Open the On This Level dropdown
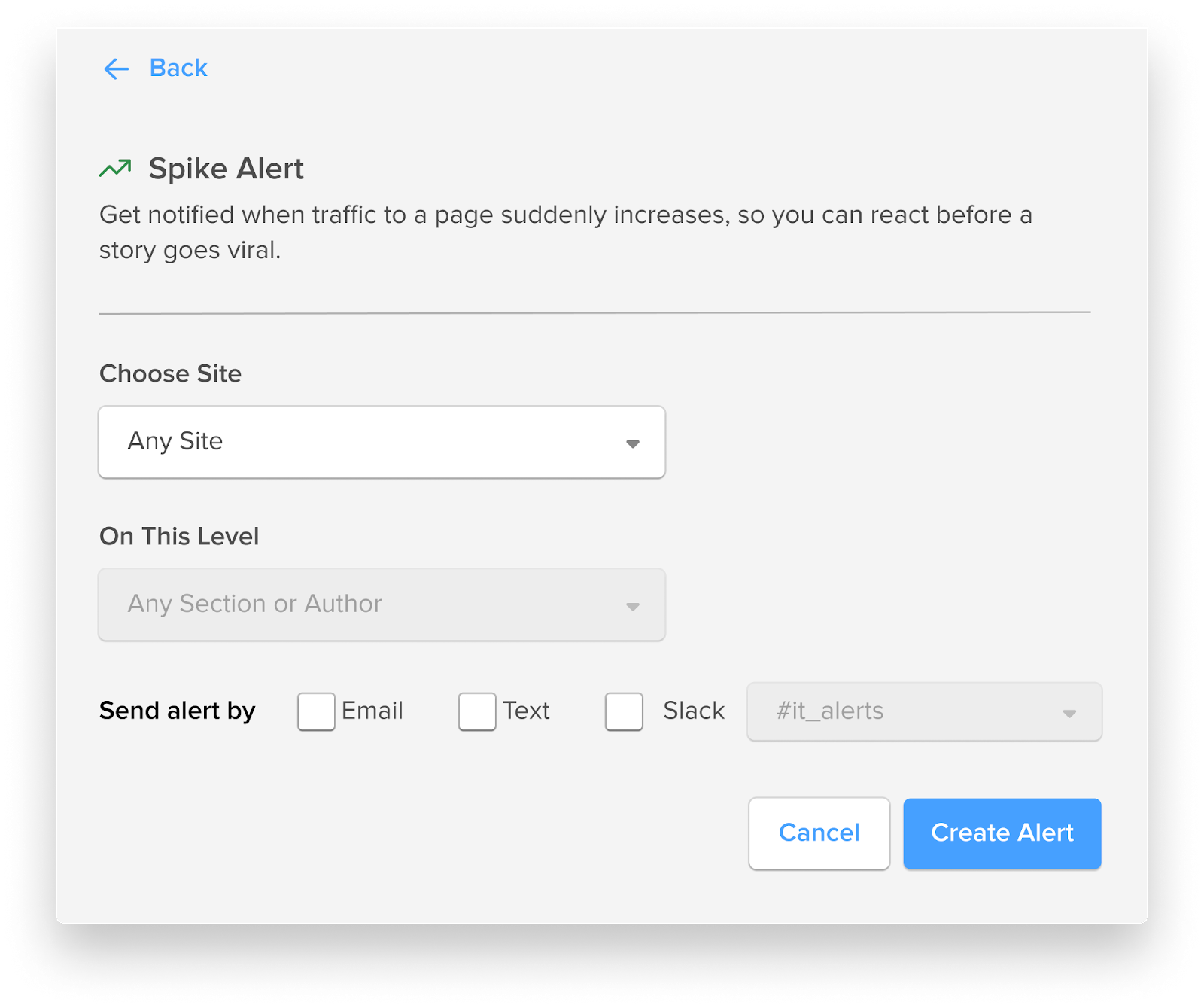Image resolution: width=1204 pixels, height=1008 pixels. (382, 605)
